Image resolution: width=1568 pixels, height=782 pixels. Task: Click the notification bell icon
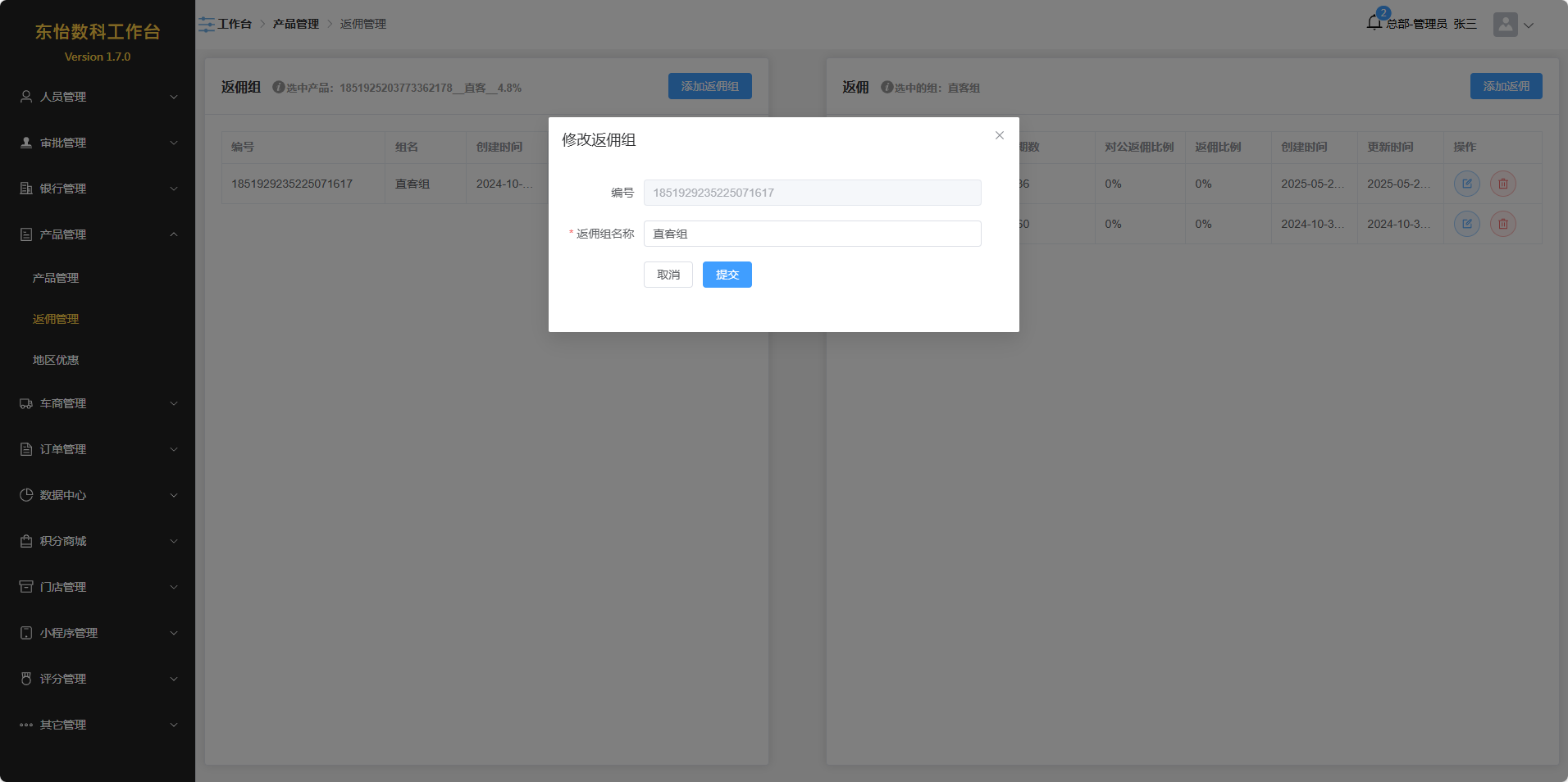1374,23
